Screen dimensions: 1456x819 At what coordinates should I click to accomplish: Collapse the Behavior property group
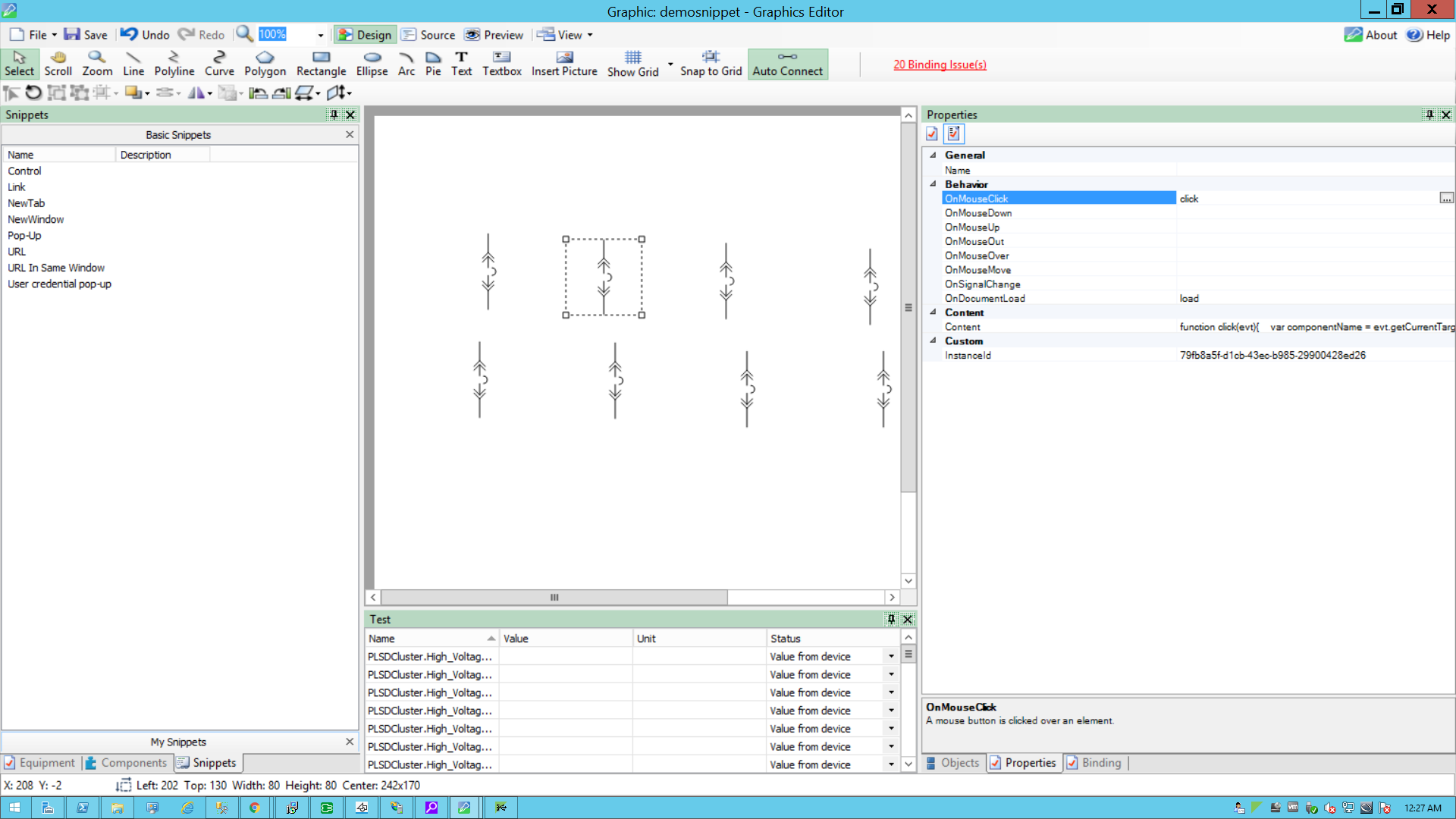coord(934,184)
